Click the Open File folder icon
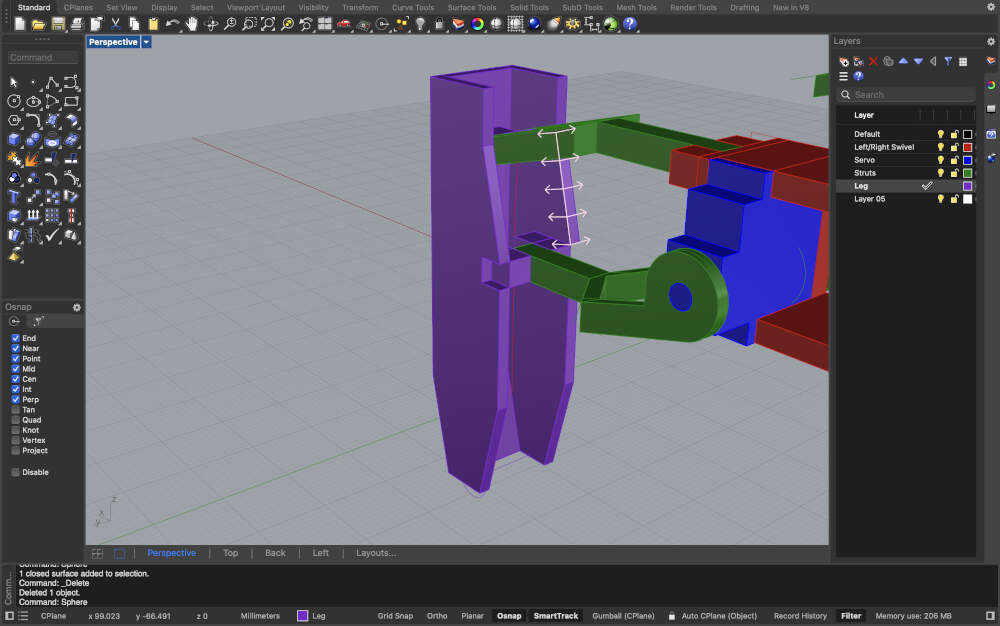1000x626 pixels. click(38, 24)
